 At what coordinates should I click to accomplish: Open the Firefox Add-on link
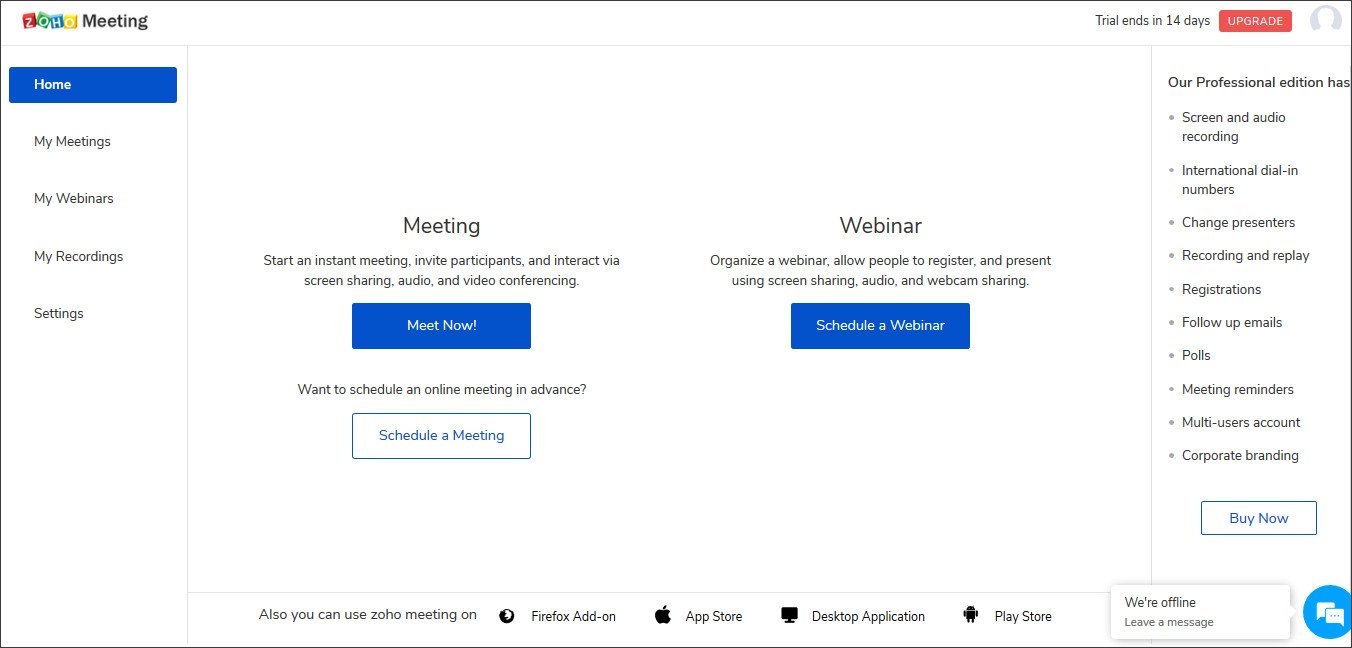point(573,617)
